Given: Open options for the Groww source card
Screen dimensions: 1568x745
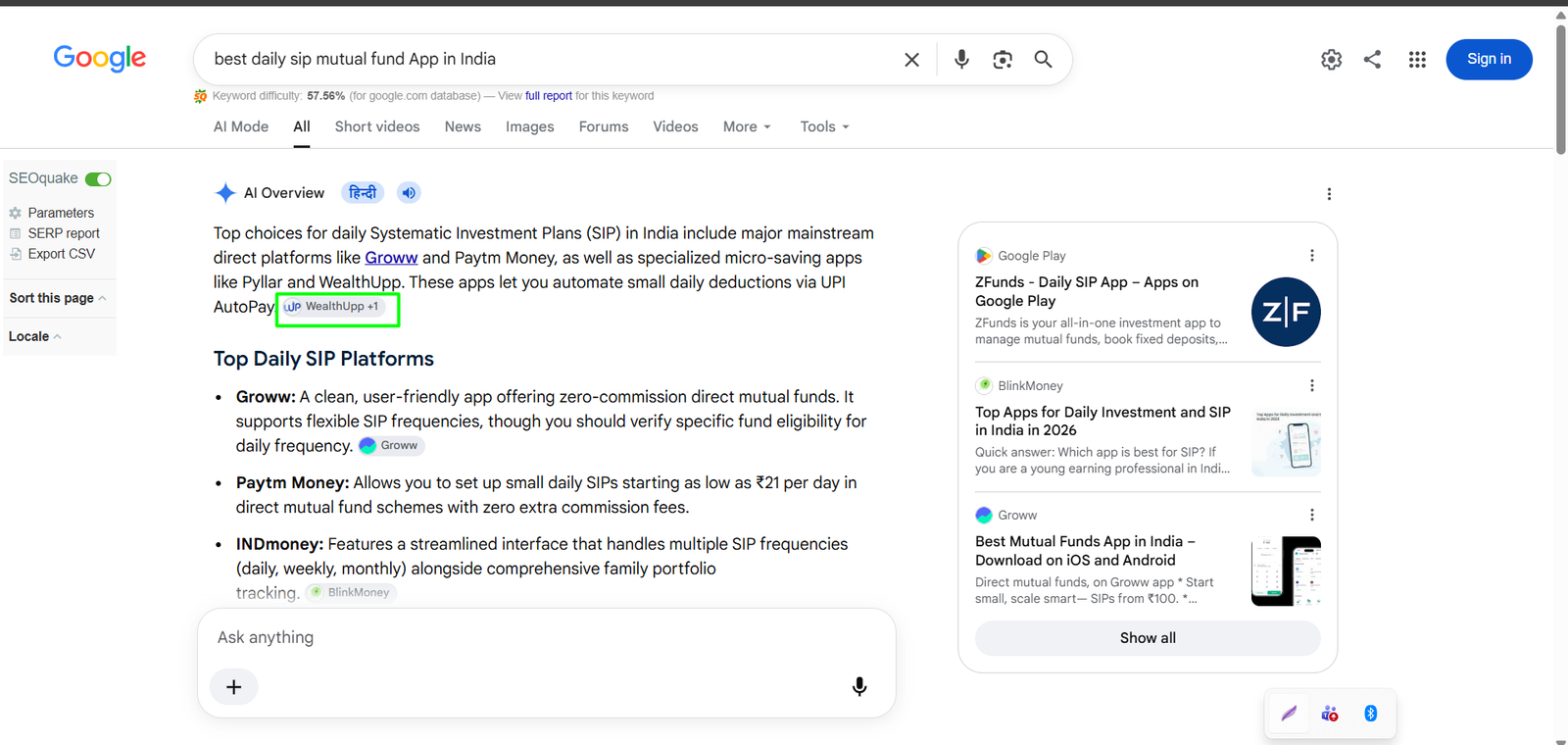Looking at the screenshot, I should coord(1312,516).
